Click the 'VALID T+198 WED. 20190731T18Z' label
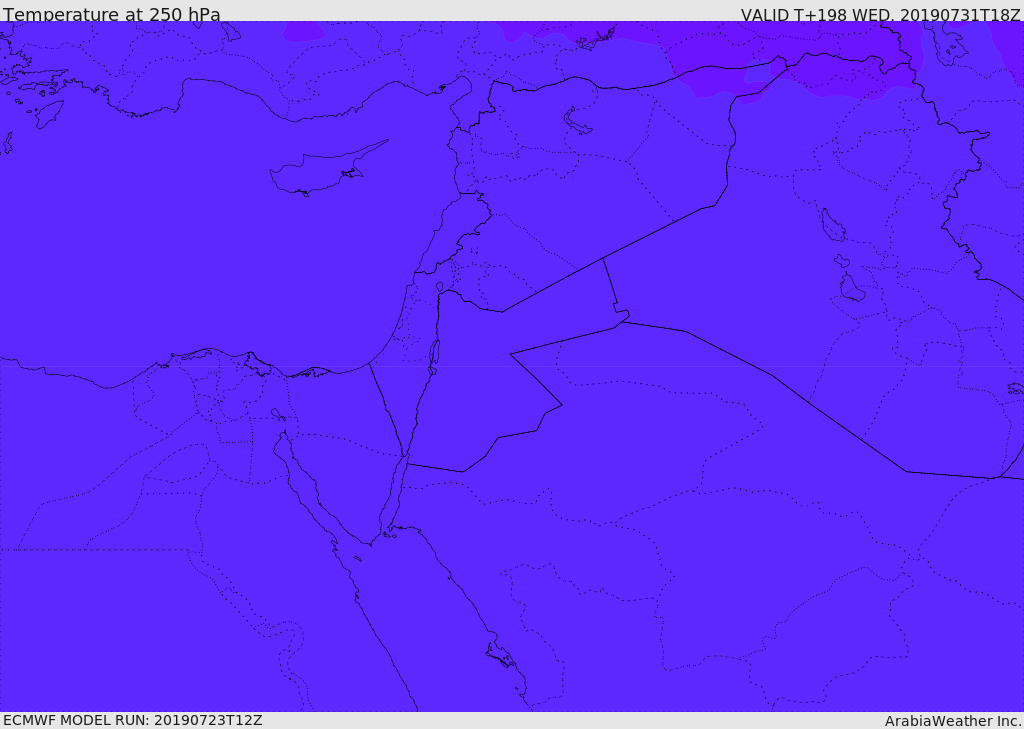 point(880,14)
